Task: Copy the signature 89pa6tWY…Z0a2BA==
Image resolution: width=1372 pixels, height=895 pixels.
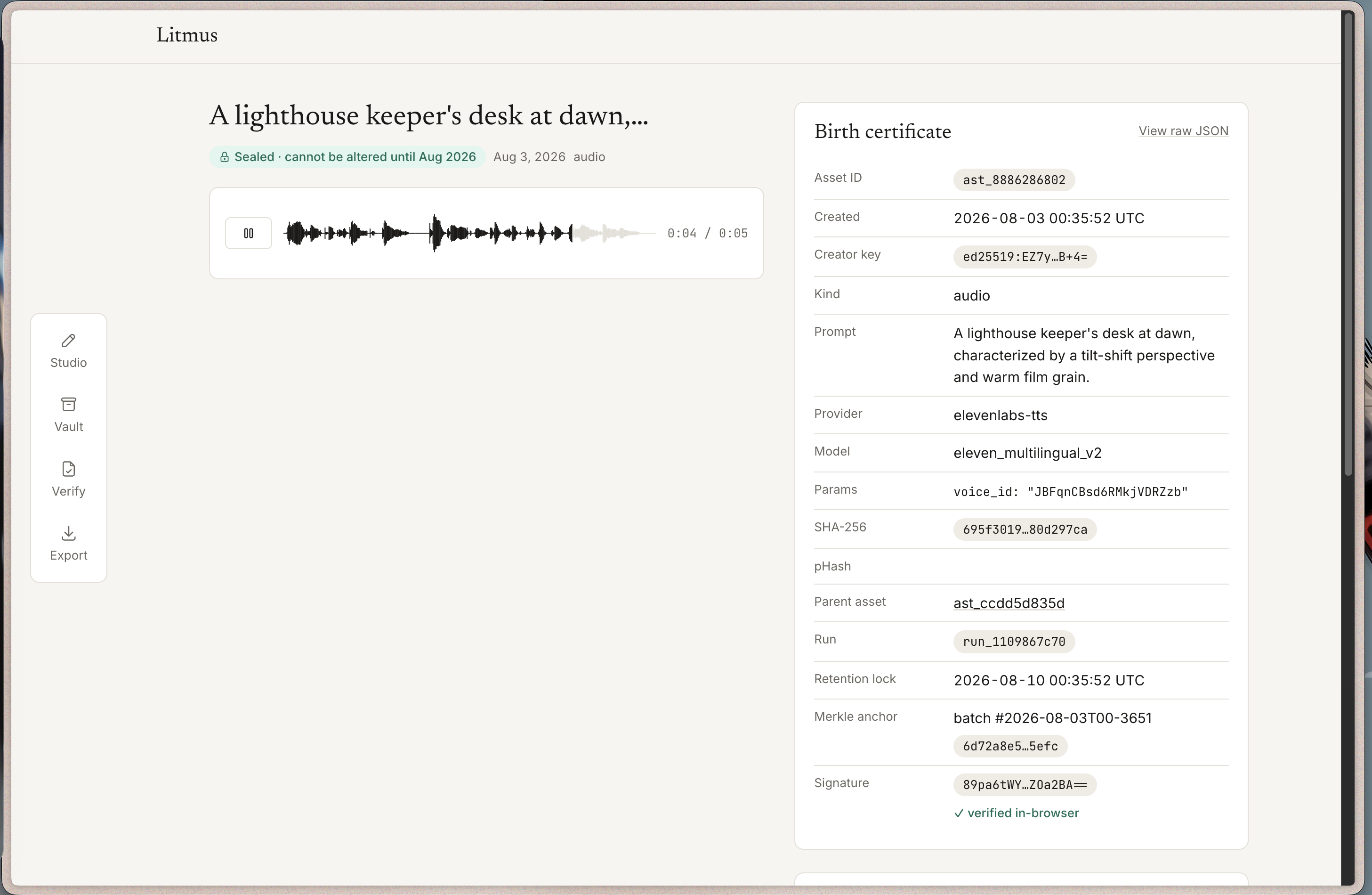Action: coord(1025,785)
